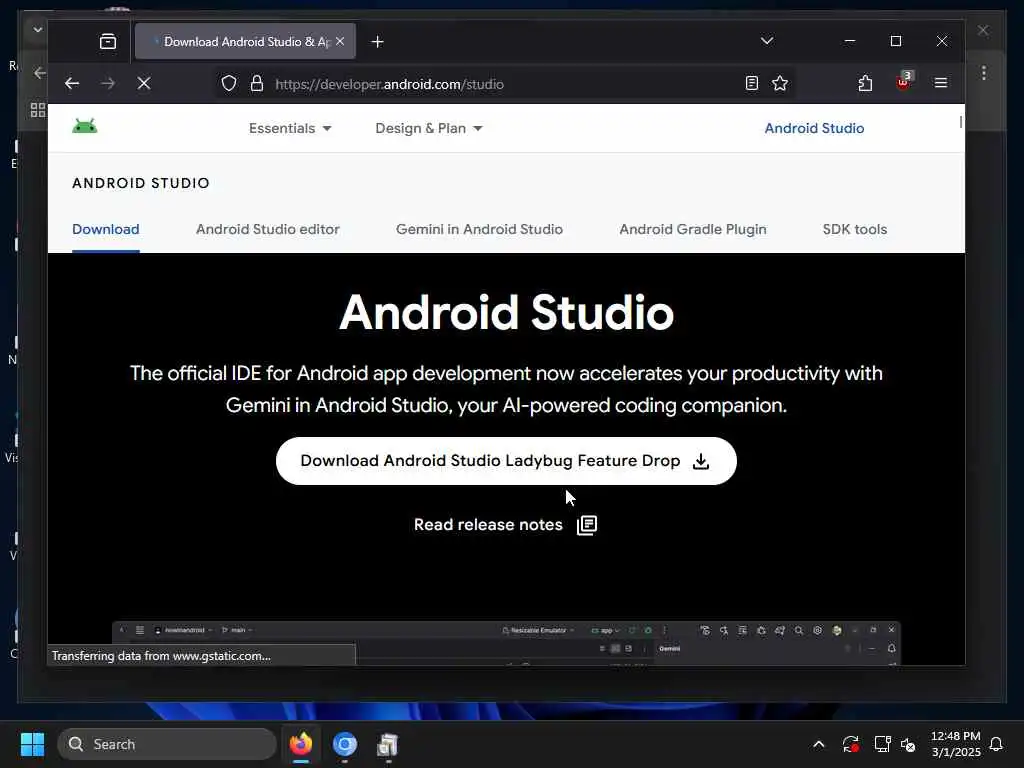The width and height of the screenshot is (1024, 768).
Task: Expand the Essentials dropdown menu
Action: click(x=290, y=128)
